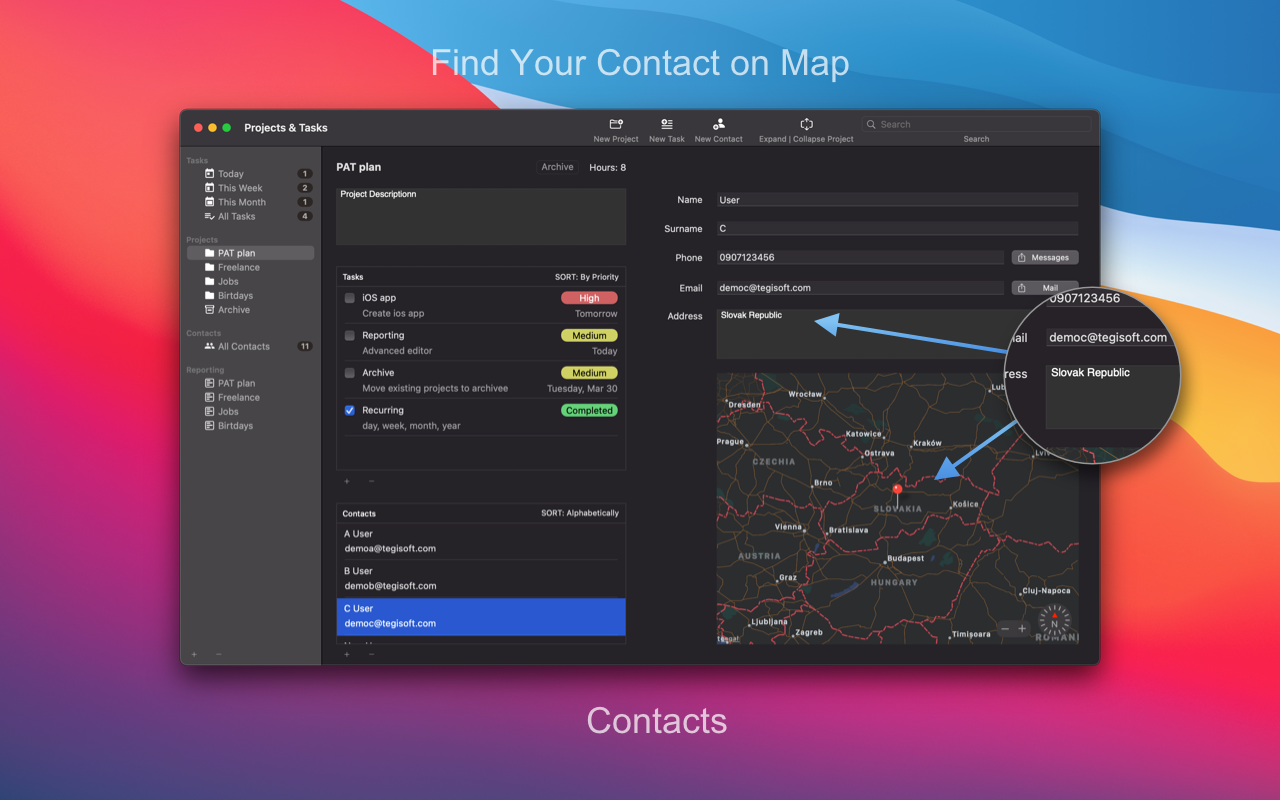1280x800 pixels.
Task: Click the Freelance report icon under Reporting
Action: click(x=209, y=397)
